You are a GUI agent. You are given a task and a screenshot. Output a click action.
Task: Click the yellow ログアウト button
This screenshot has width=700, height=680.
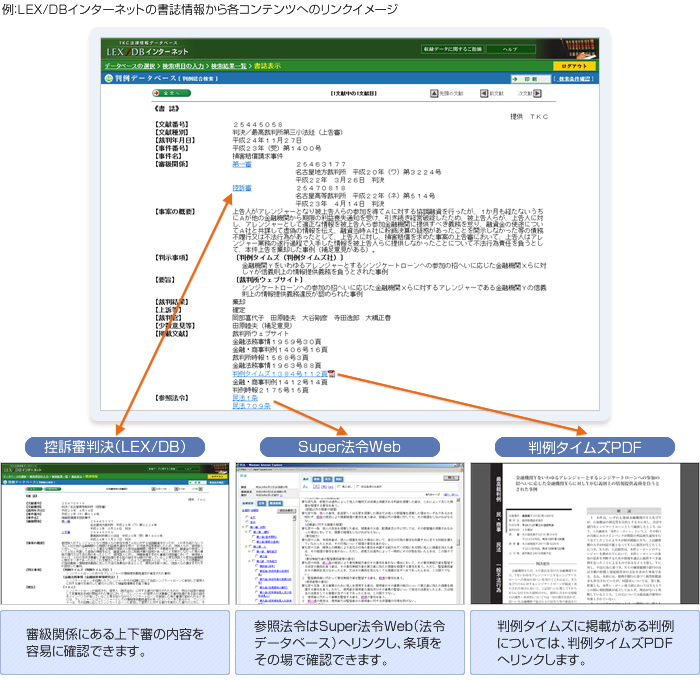point(574,66)
